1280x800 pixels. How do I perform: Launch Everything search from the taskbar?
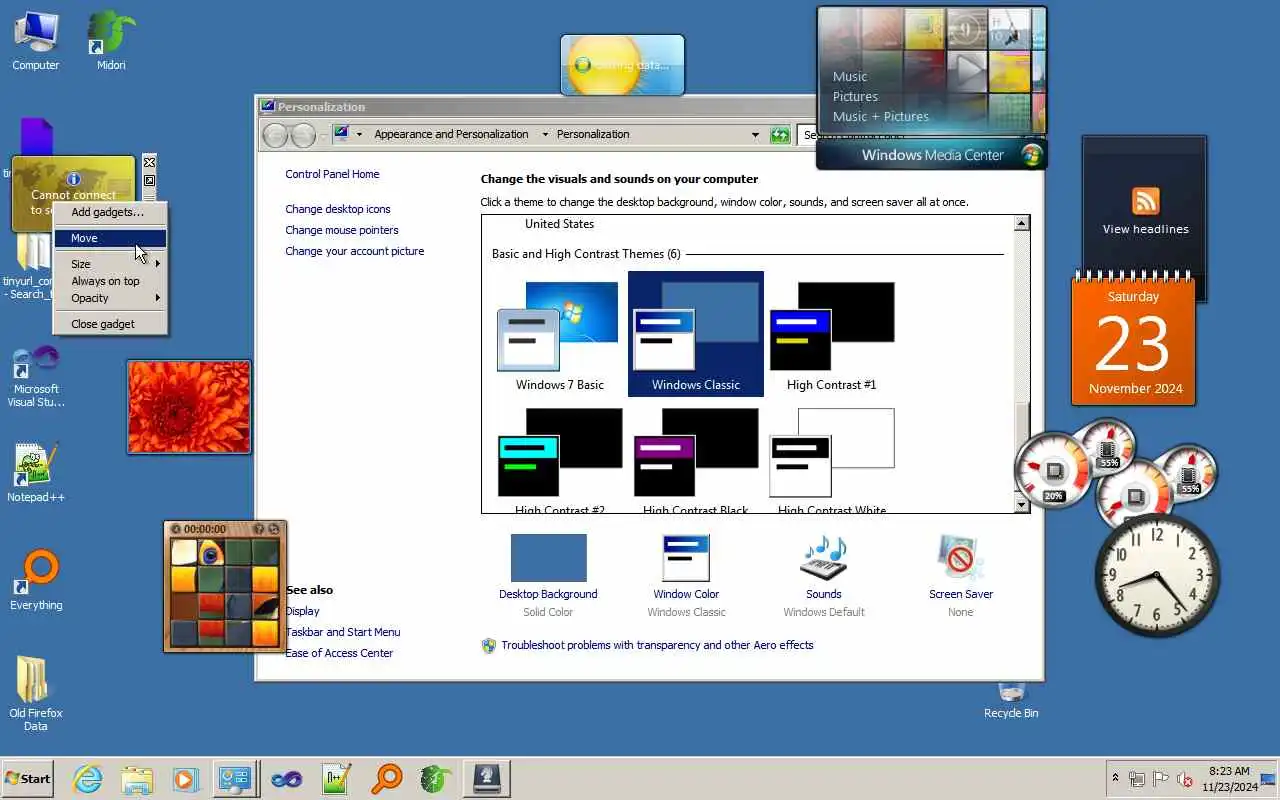pyautogui.click(x=386, y=779)
